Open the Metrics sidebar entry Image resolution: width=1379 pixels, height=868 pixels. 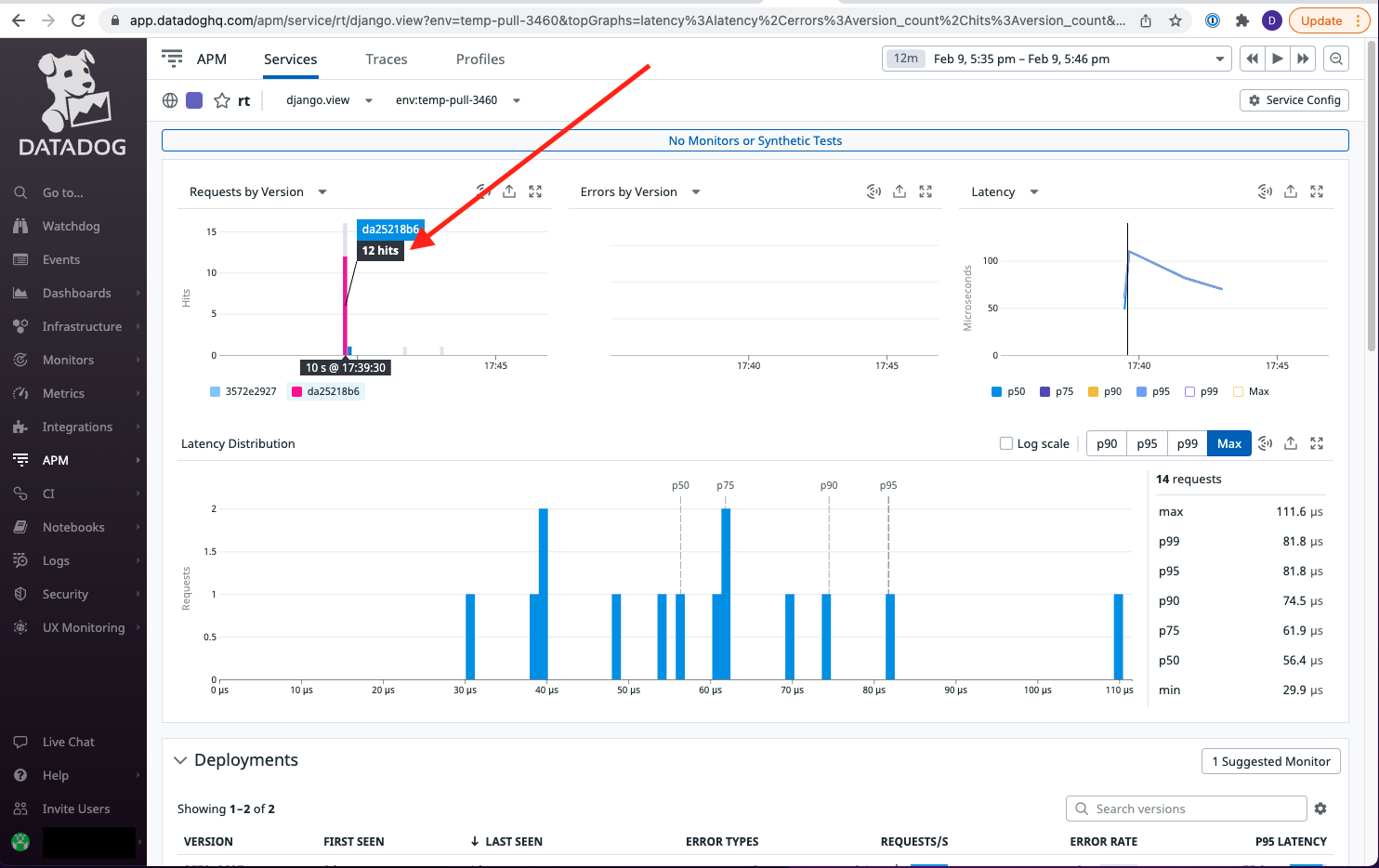pos(65,393)
